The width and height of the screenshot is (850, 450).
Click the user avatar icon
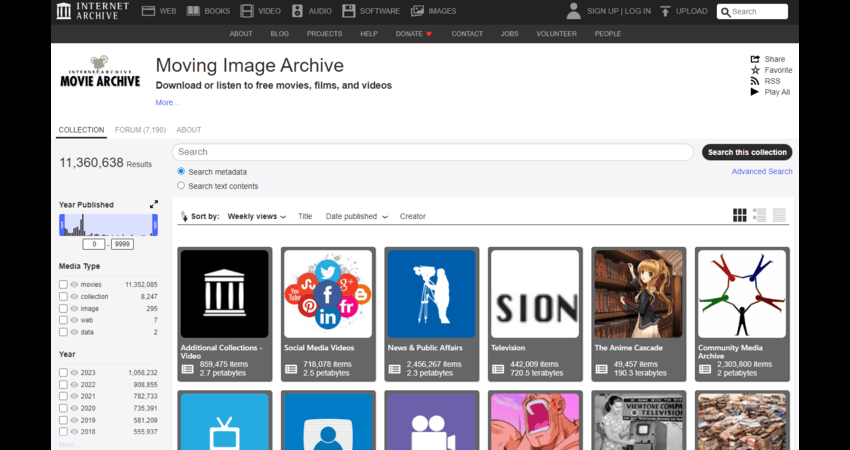574,11
